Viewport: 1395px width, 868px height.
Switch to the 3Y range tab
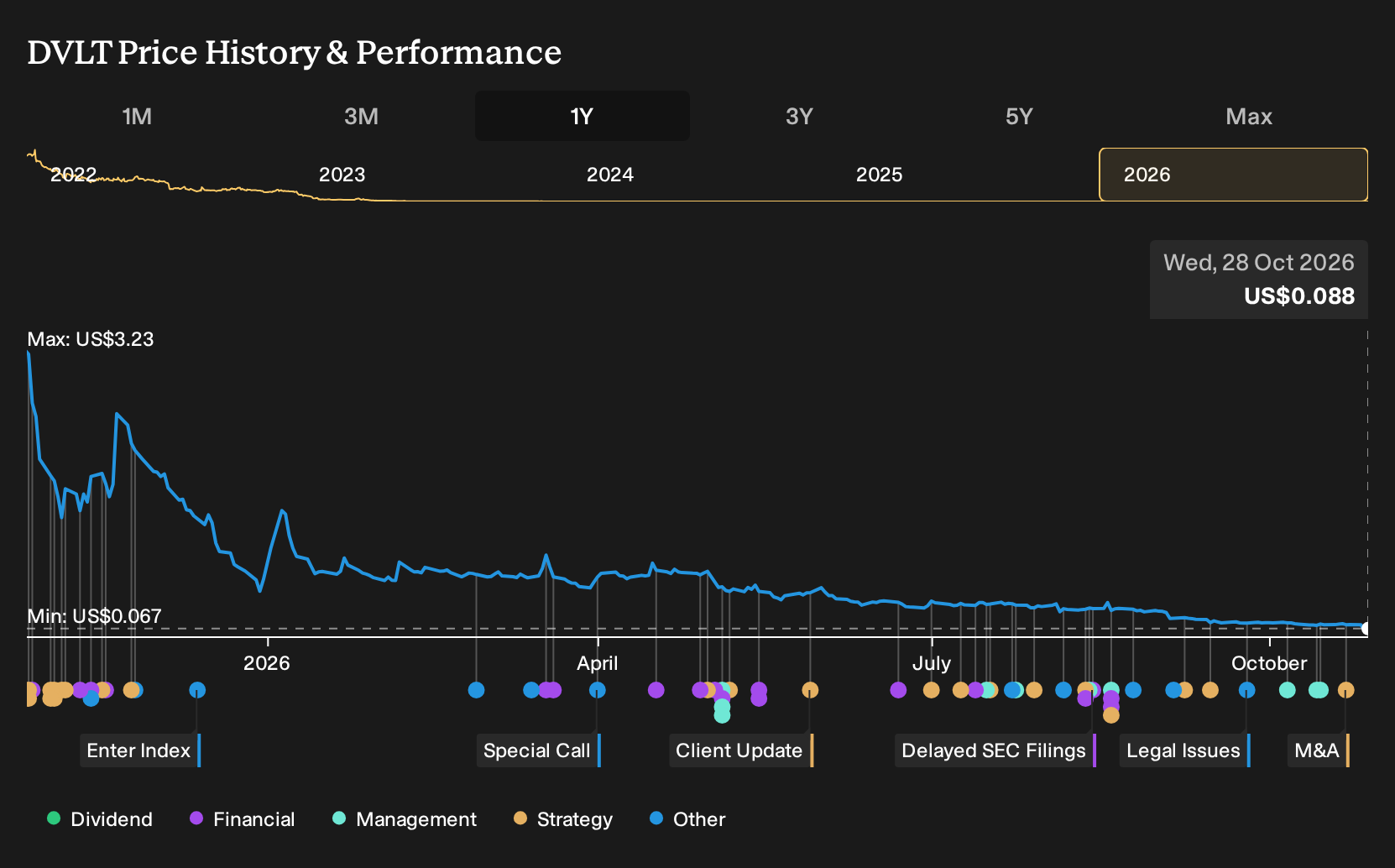coord(799,116)
